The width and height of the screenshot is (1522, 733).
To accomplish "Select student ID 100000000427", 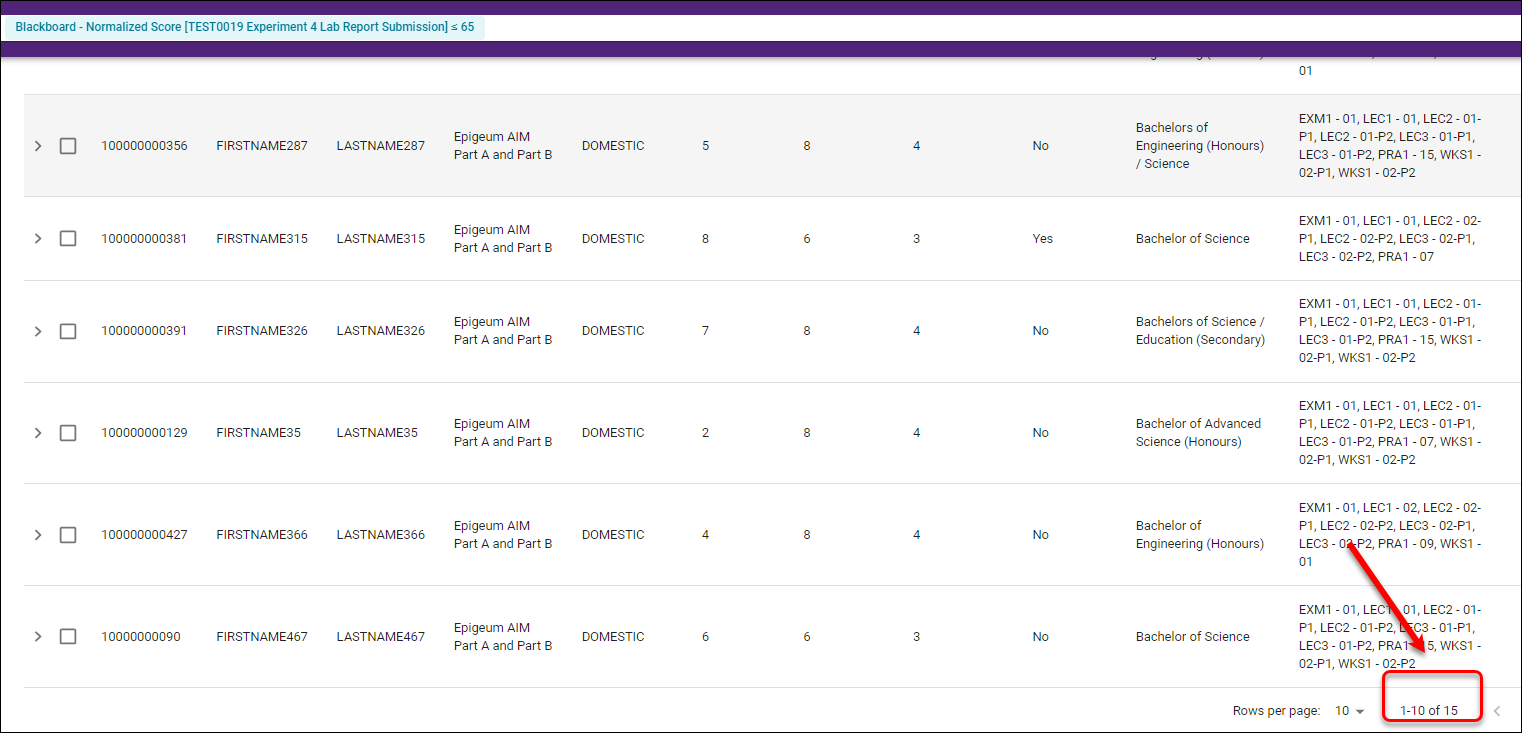I will (144, 535).
